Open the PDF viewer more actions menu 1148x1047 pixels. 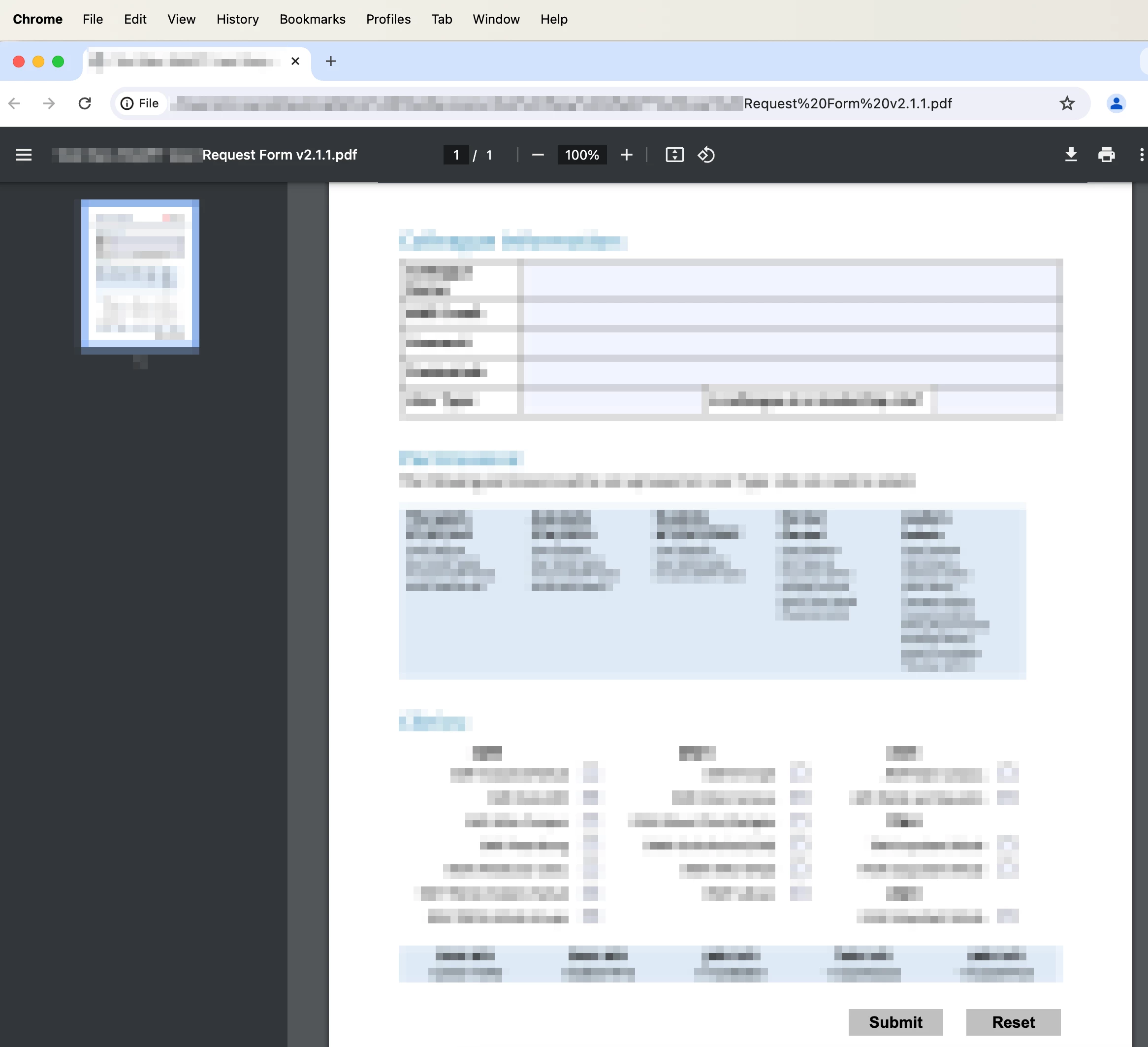(x=1141, y=155)
